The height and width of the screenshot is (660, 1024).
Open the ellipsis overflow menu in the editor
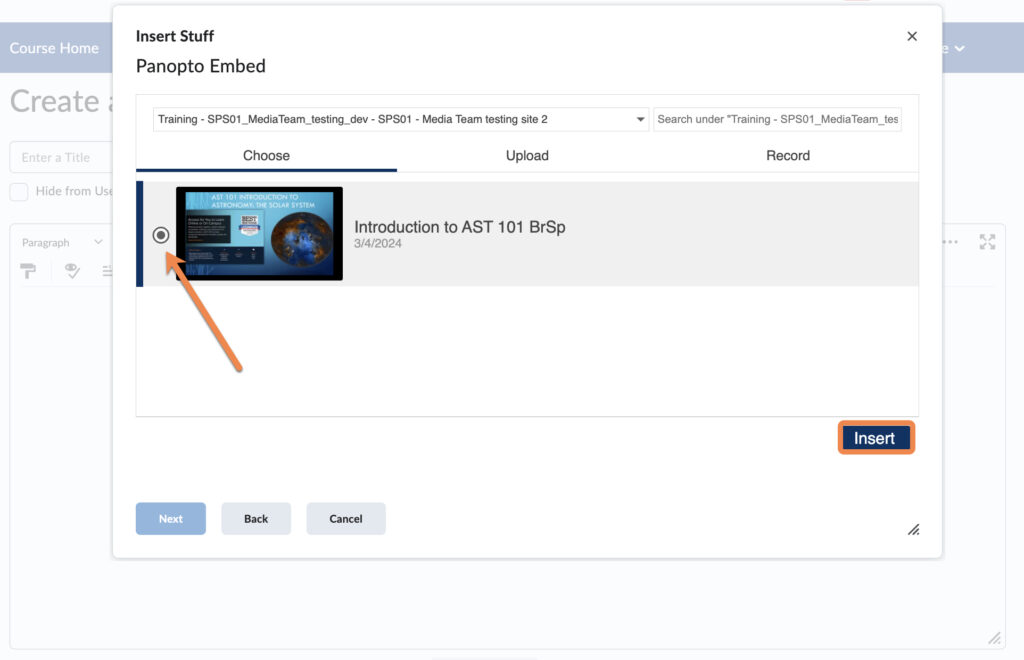[948, 242]
